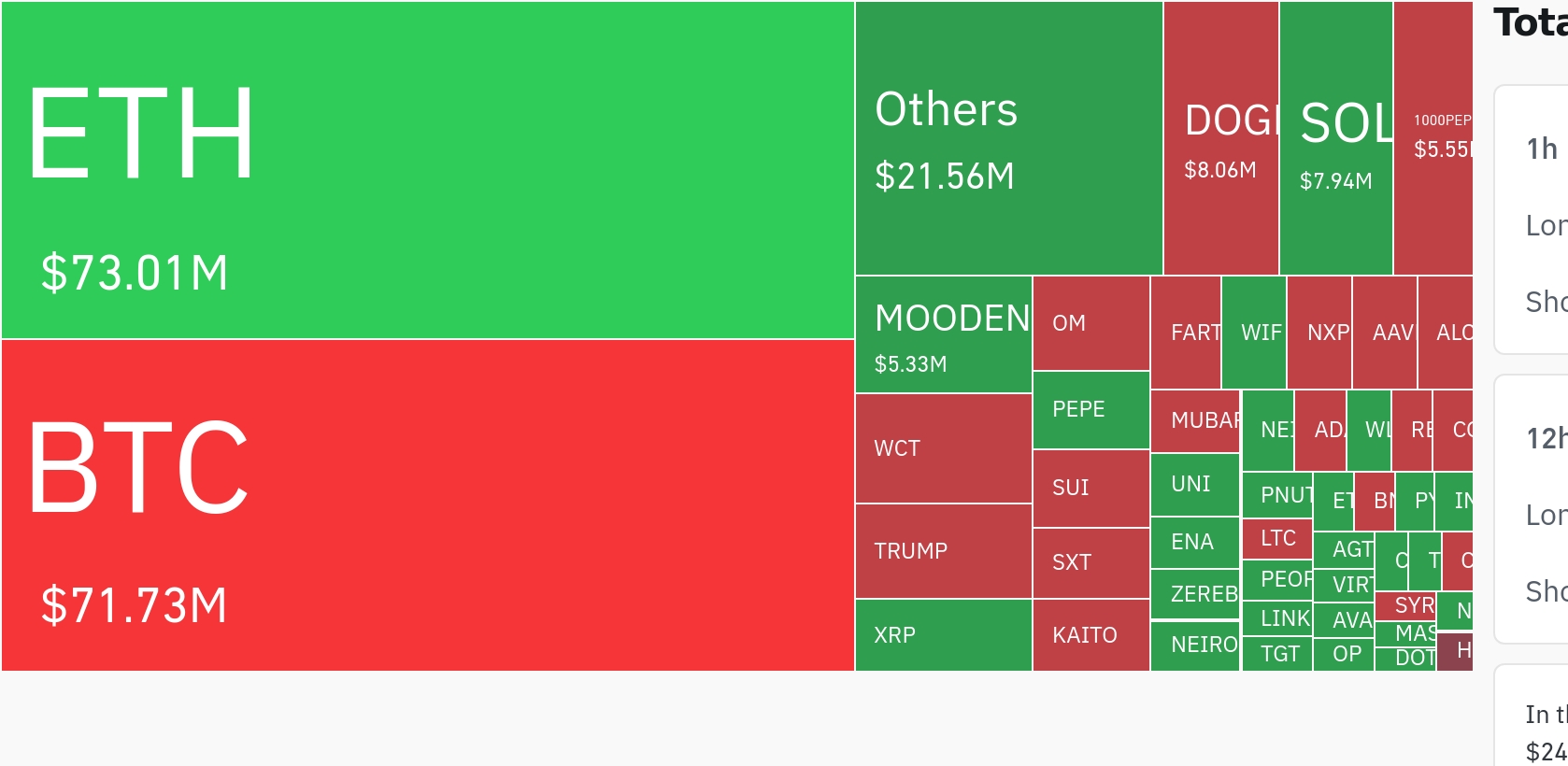This screenshot has width=1568, height=766.
Task: Choose the TRUMP heatmap tile
Action: click(944, 551)
